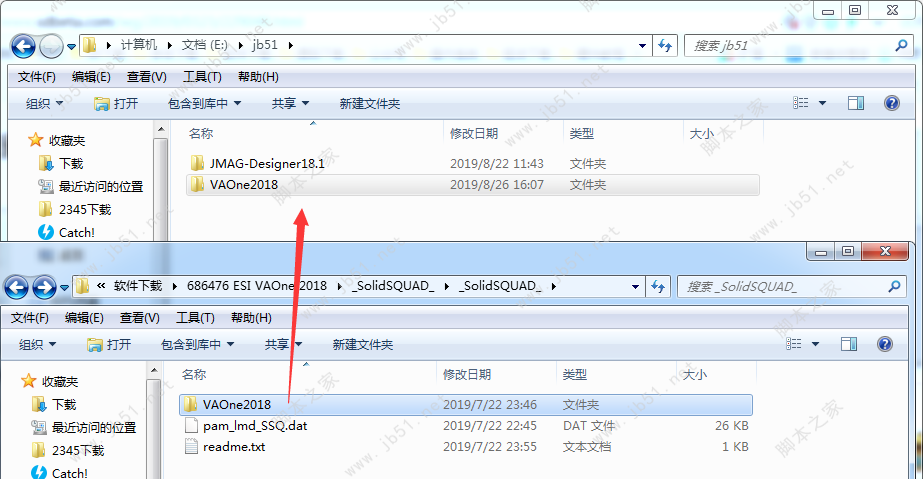Click the refresh button in the _SolidSQUAD_ window
This screenshot has width=923, height=479.
[658, 287]
